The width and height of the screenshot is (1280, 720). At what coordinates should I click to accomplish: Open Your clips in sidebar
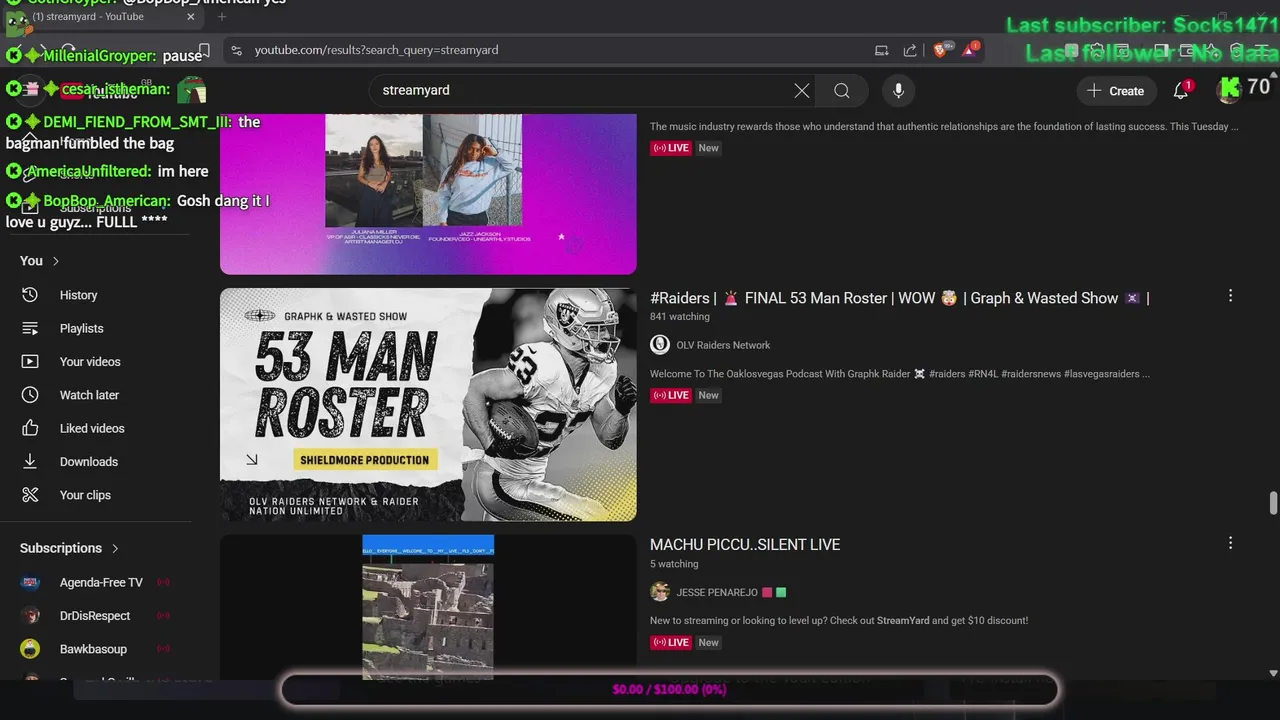[85, 495]
